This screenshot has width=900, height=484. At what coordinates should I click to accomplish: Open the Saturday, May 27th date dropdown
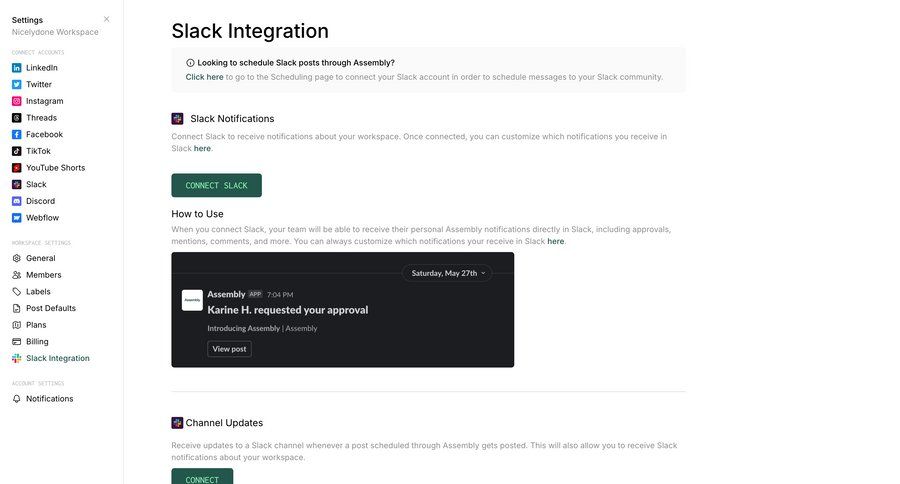447,273
